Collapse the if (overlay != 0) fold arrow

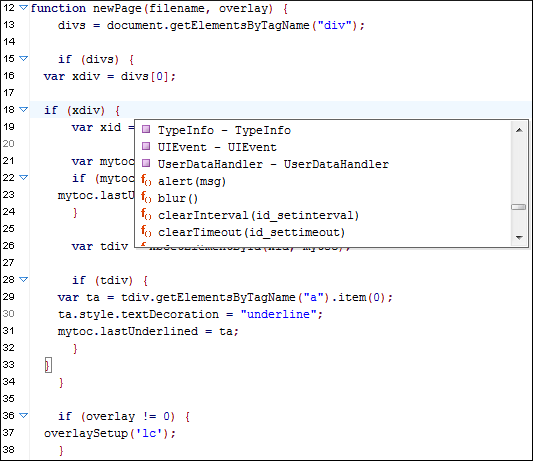23,415
